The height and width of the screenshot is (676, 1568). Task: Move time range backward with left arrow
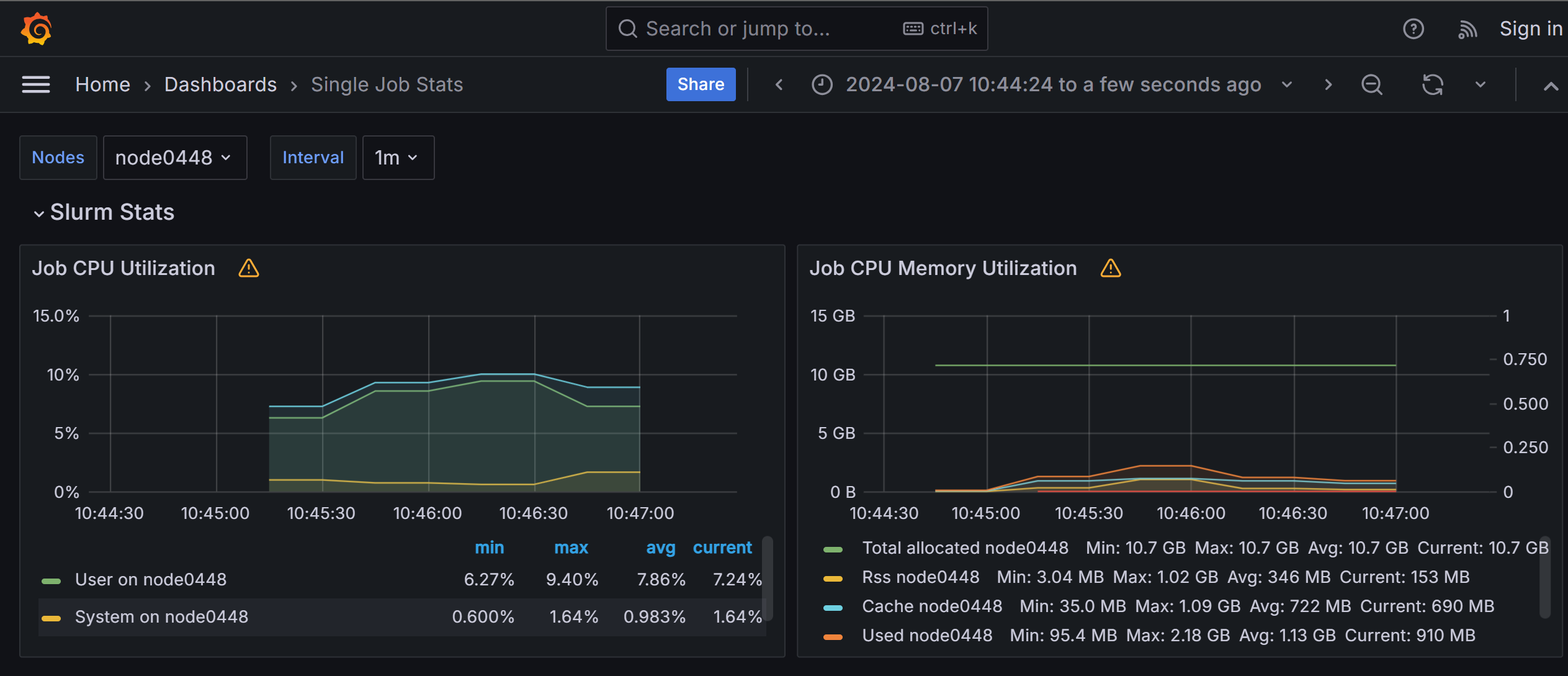tap(779, 84)
